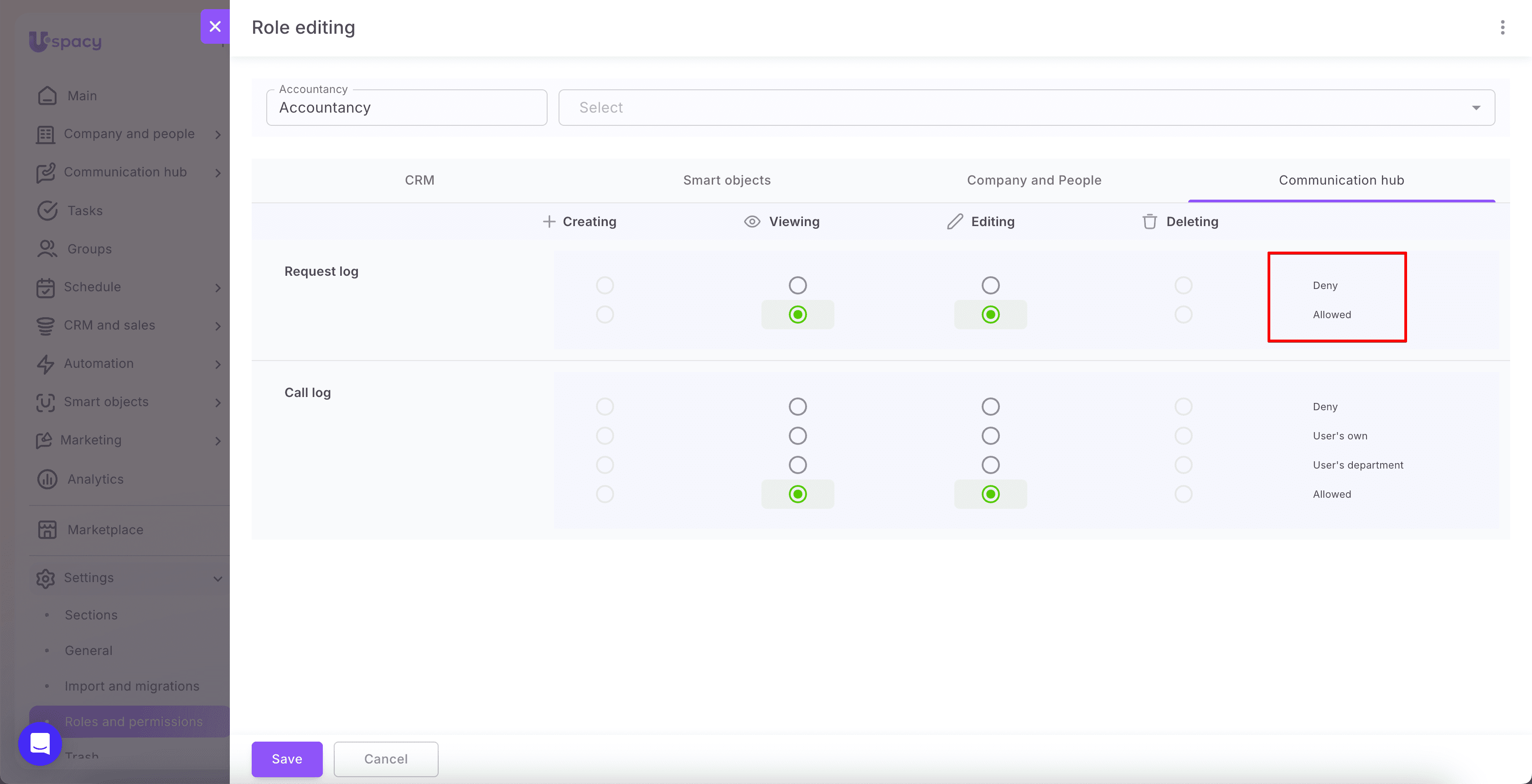
Task: Click the Uspacy logo
Action: [65, 41]
